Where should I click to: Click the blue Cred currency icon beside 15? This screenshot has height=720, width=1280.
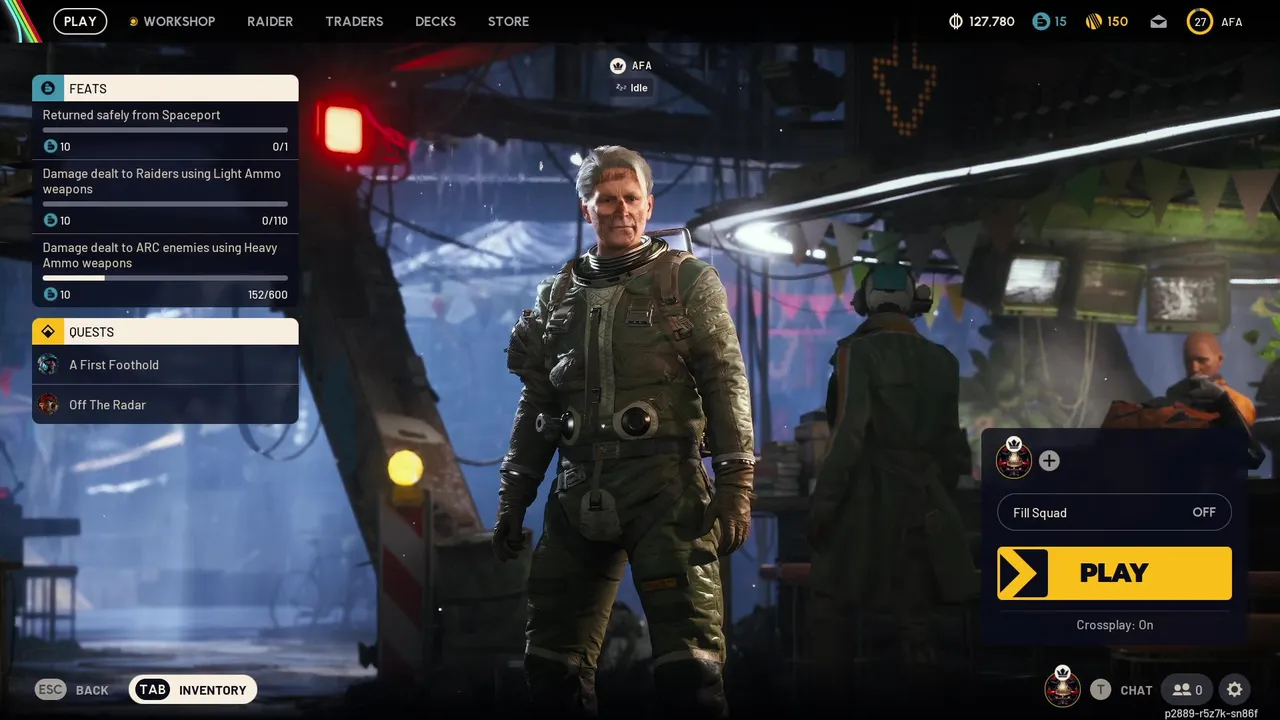tap(1040, 21)
